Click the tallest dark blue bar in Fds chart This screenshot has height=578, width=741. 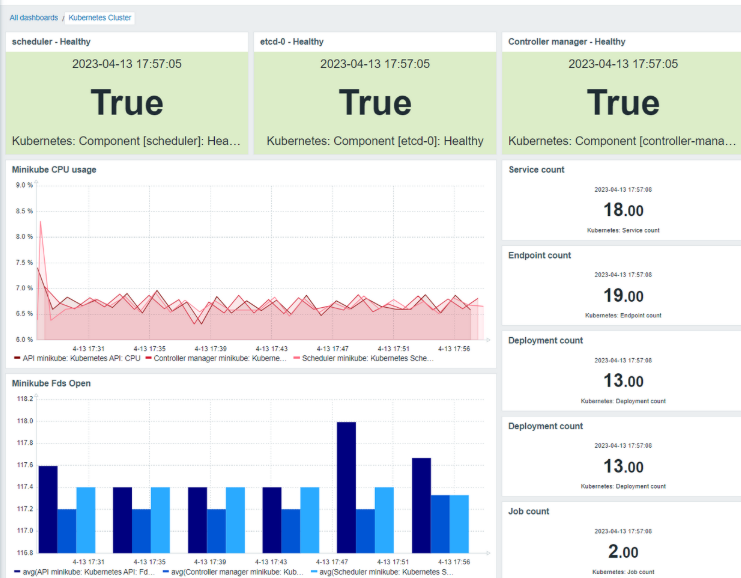pos(346,480)
